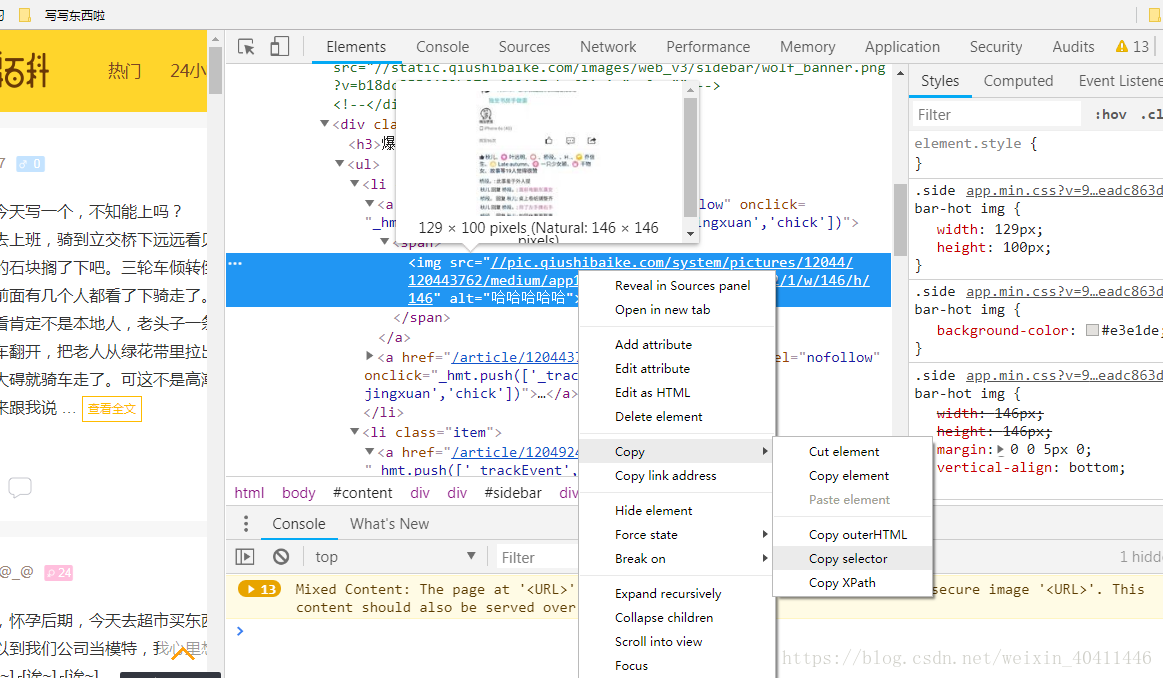Choose Cut element from submenu

(852, 451)
